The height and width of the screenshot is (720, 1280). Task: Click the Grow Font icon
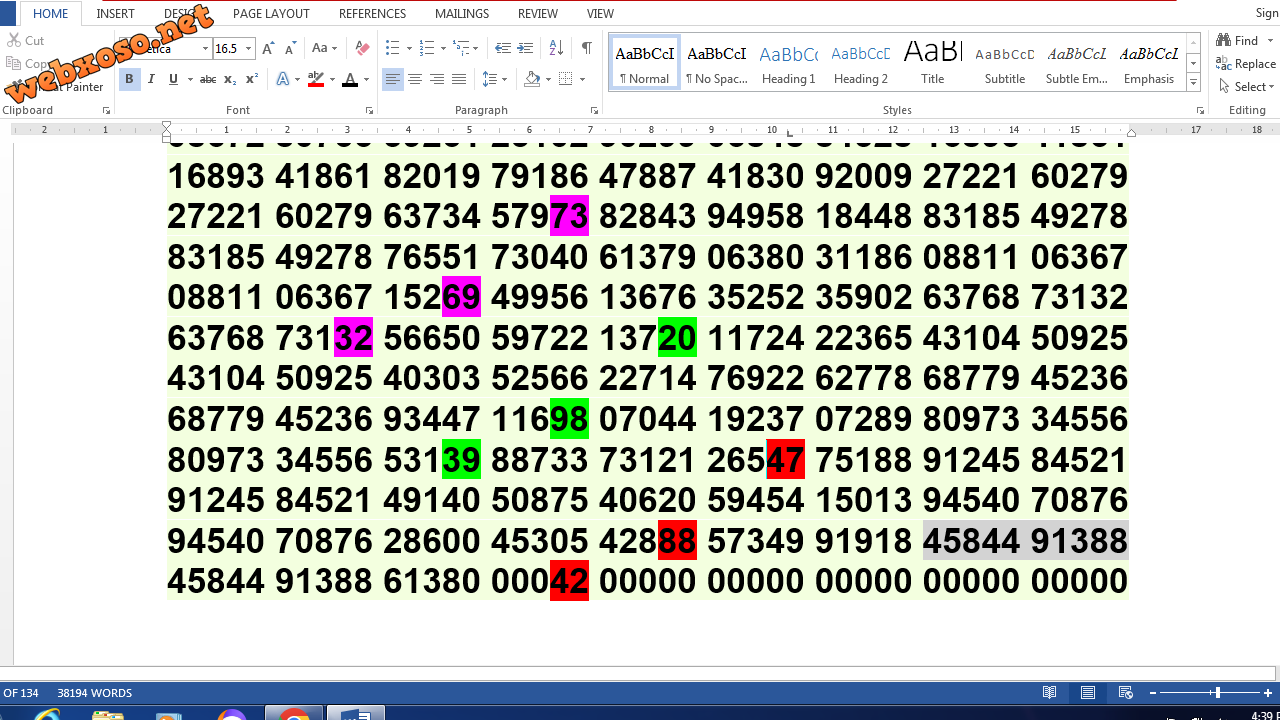268,48
